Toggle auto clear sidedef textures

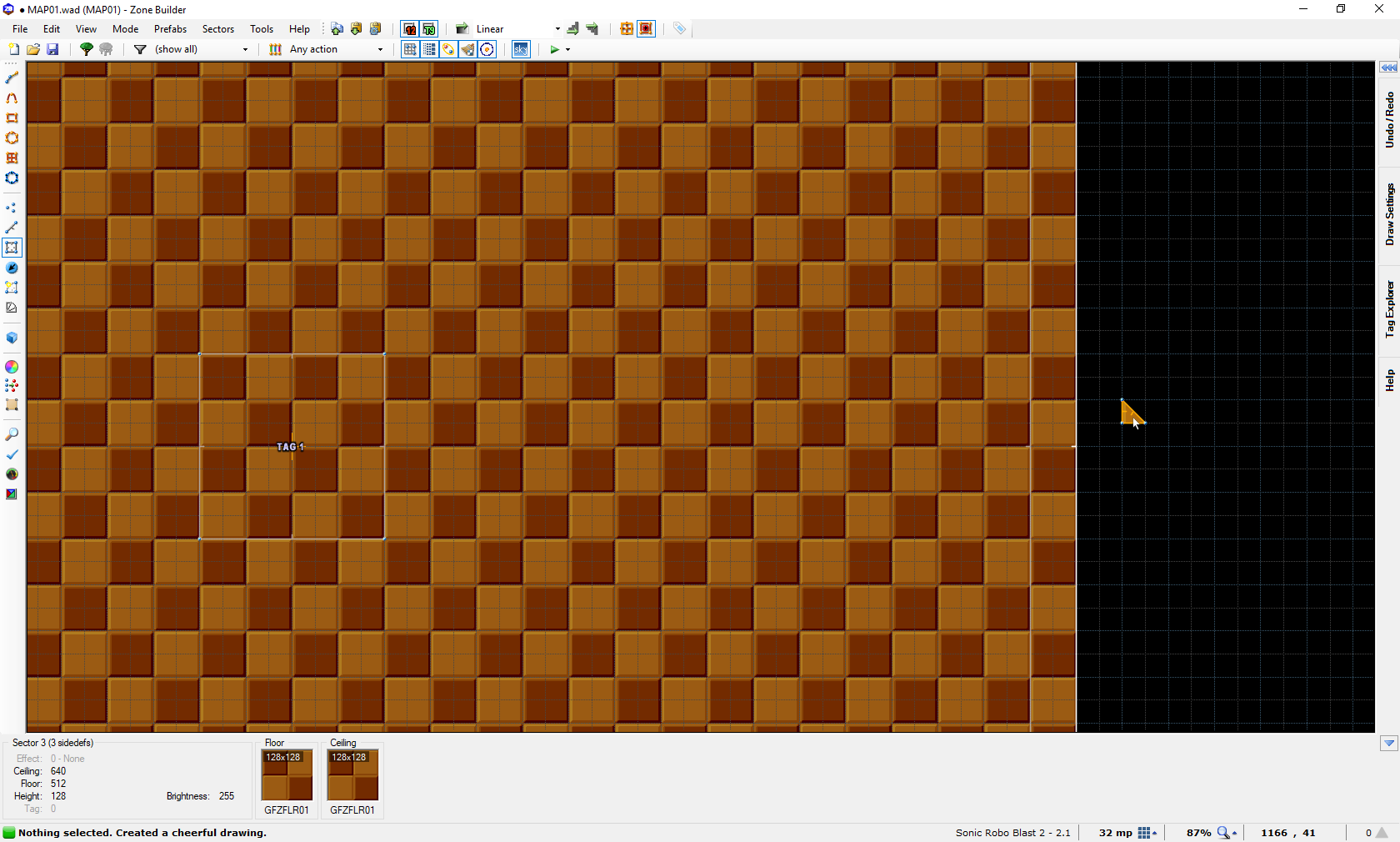click(467, 49)
